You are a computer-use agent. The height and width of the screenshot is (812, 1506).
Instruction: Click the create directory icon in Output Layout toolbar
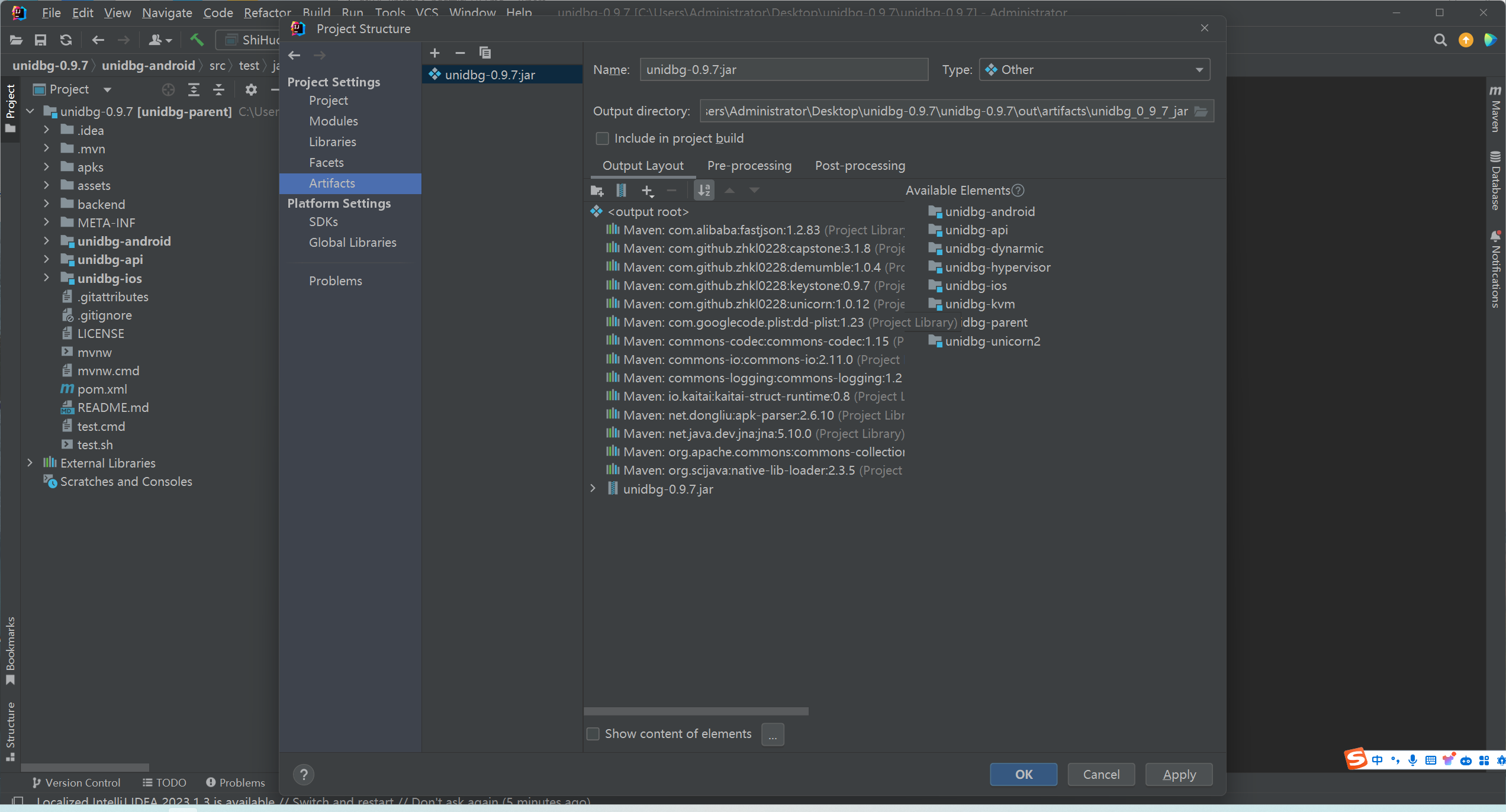[597, 190]
